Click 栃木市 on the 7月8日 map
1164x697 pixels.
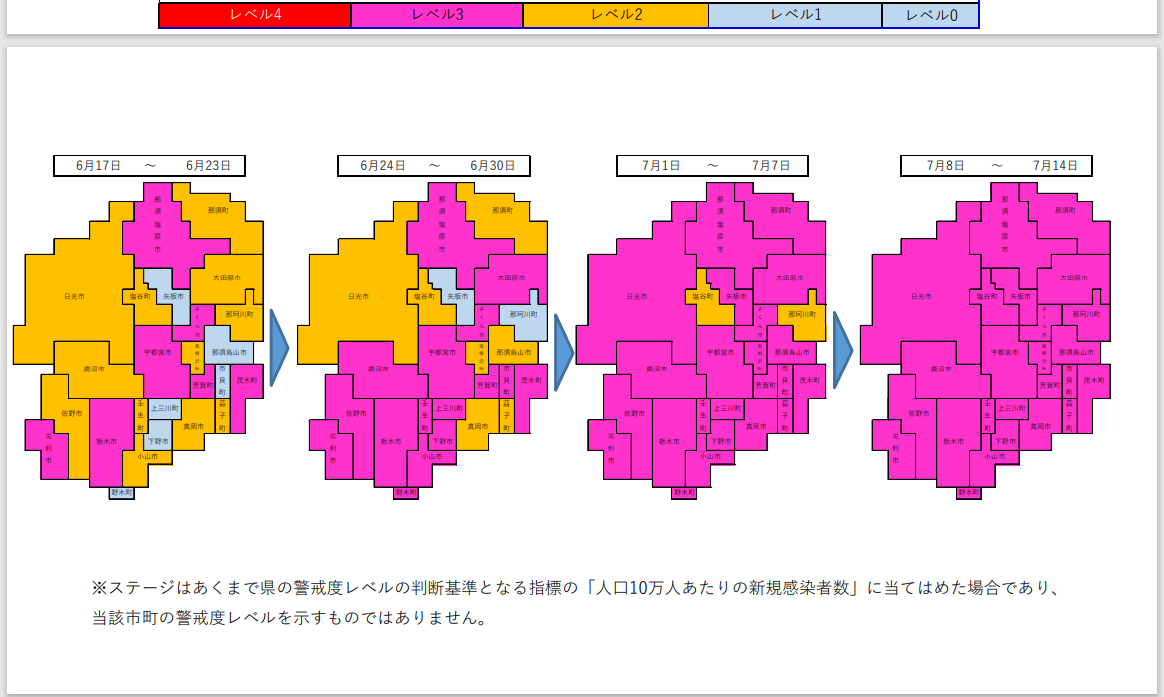pos(955,441)
